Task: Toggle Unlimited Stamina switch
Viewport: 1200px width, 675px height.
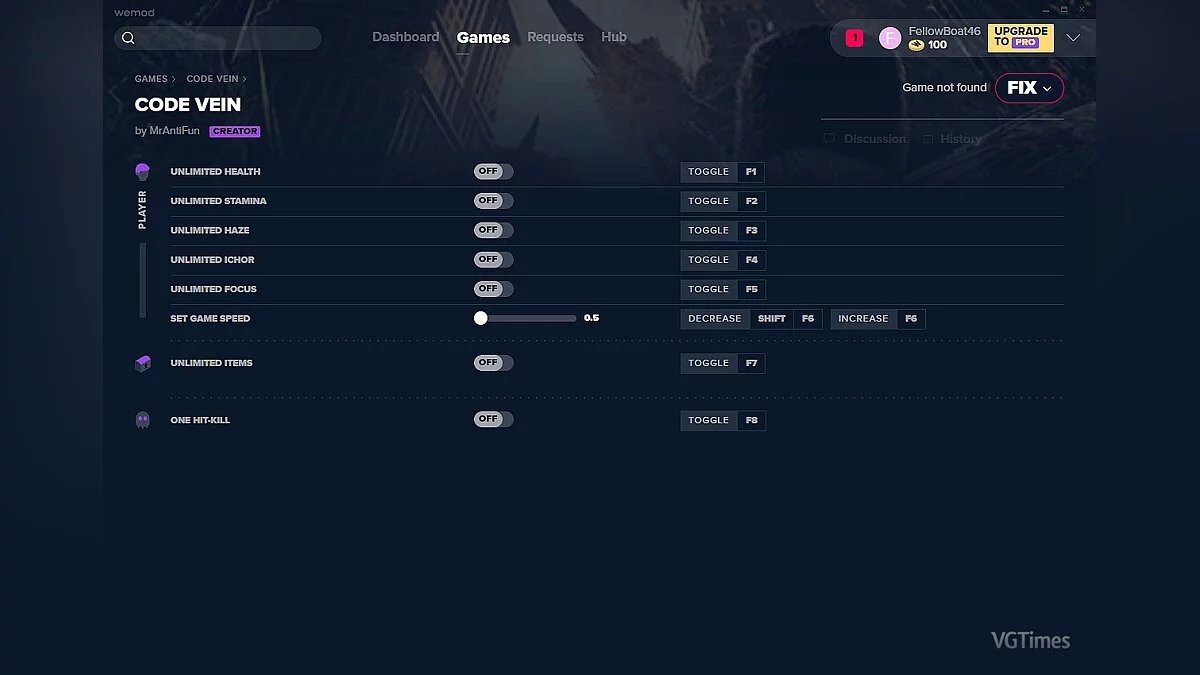Action: (493, 201)
